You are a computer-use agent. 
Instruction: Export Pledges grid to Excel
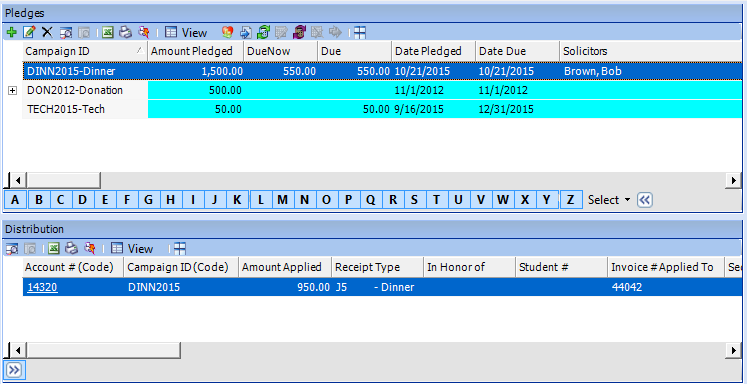point(108,32)
